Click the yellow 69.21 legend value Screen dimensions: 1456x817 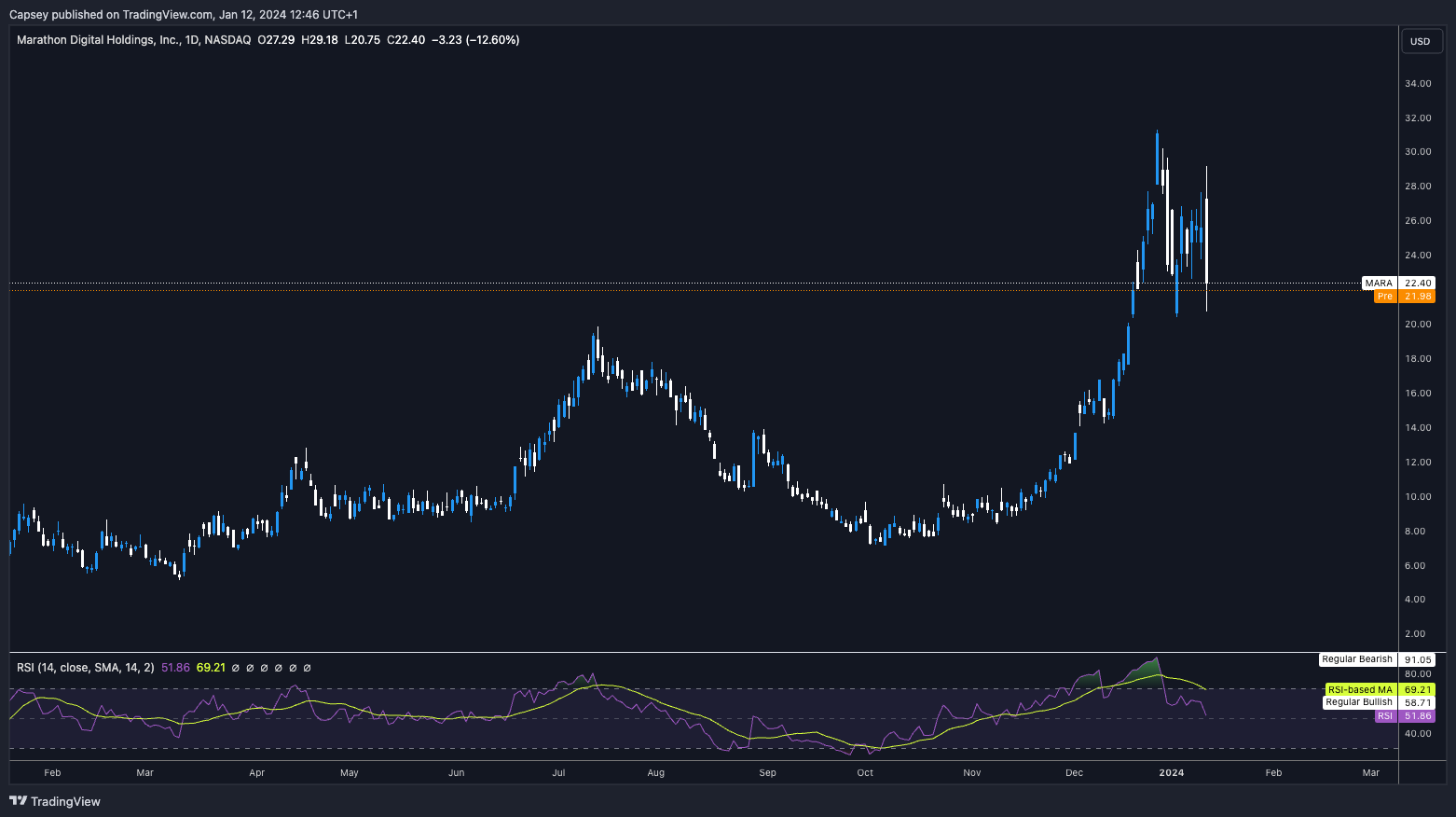coord(211,668)
